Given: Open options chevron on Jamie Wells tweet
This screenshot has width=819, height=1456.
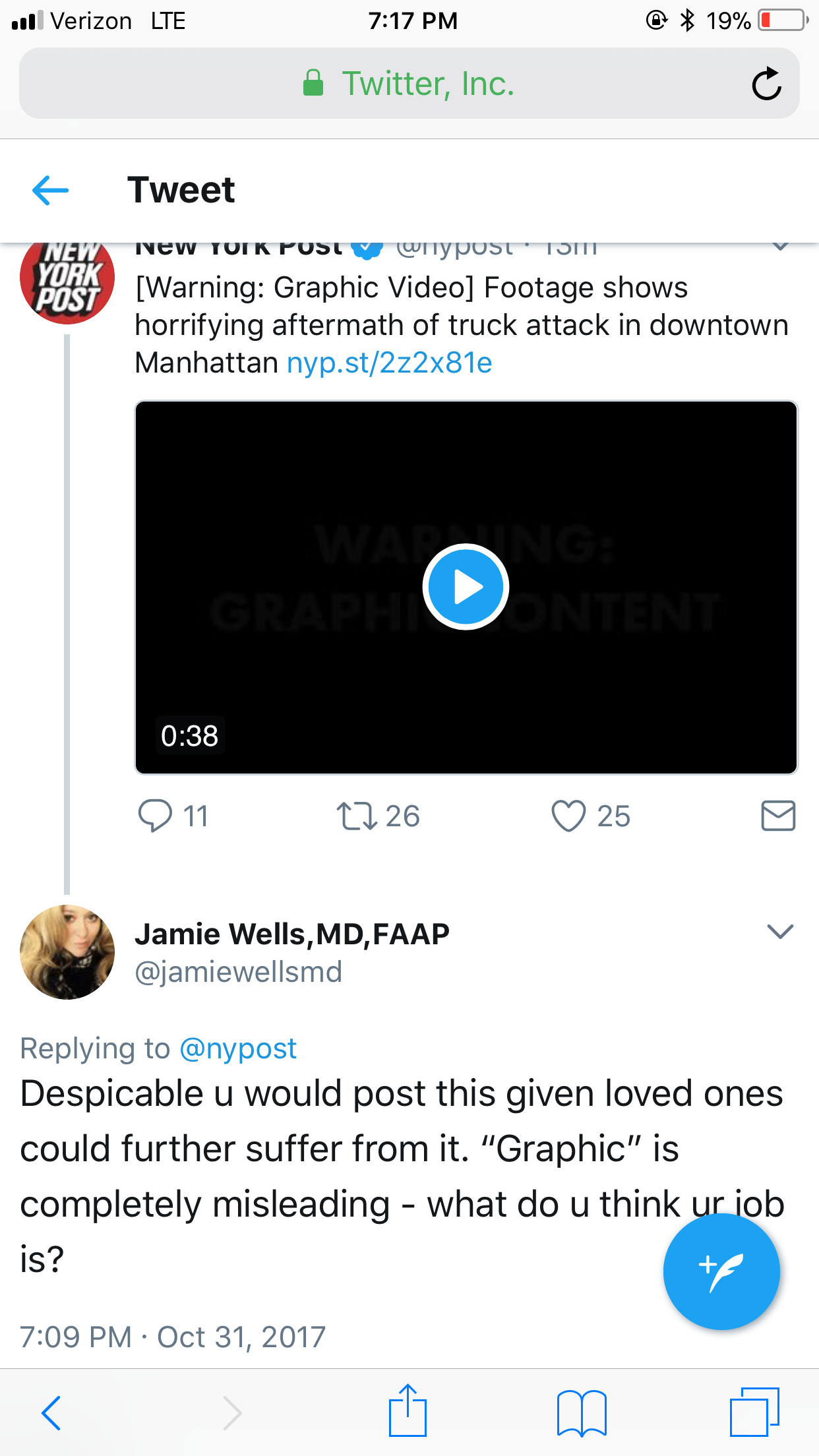Looking at the screenshot, I should point(780,931).
